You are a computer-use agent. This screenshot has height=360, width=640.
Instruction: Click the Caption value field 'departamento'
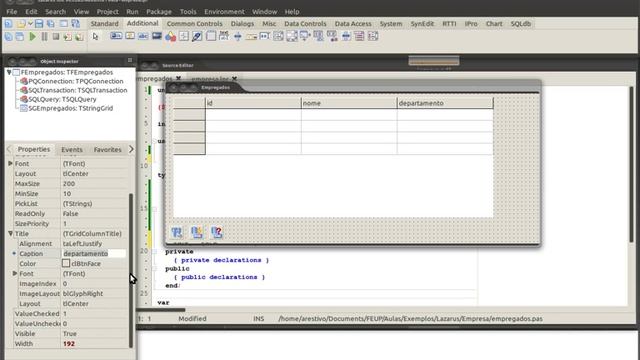93,253
